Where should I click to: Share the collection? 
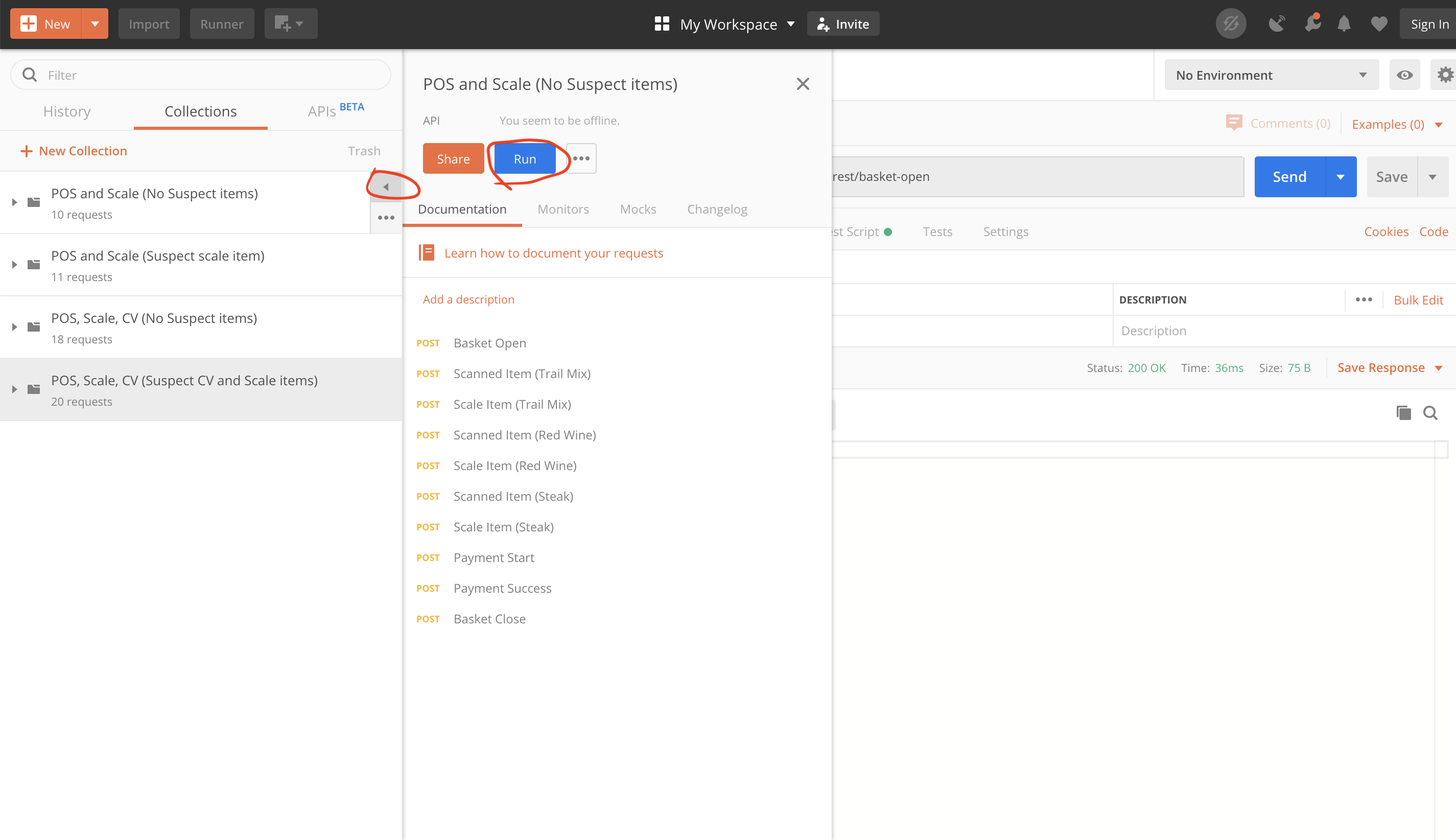point(454,158)
